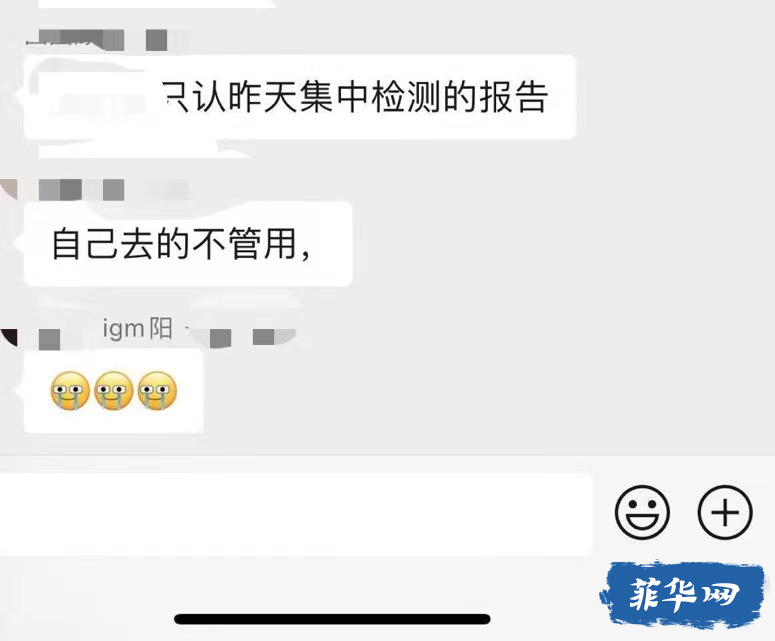Click the blurred part of the top message bubble
Viewport: 775px width, 641px height.
point(94,96)
